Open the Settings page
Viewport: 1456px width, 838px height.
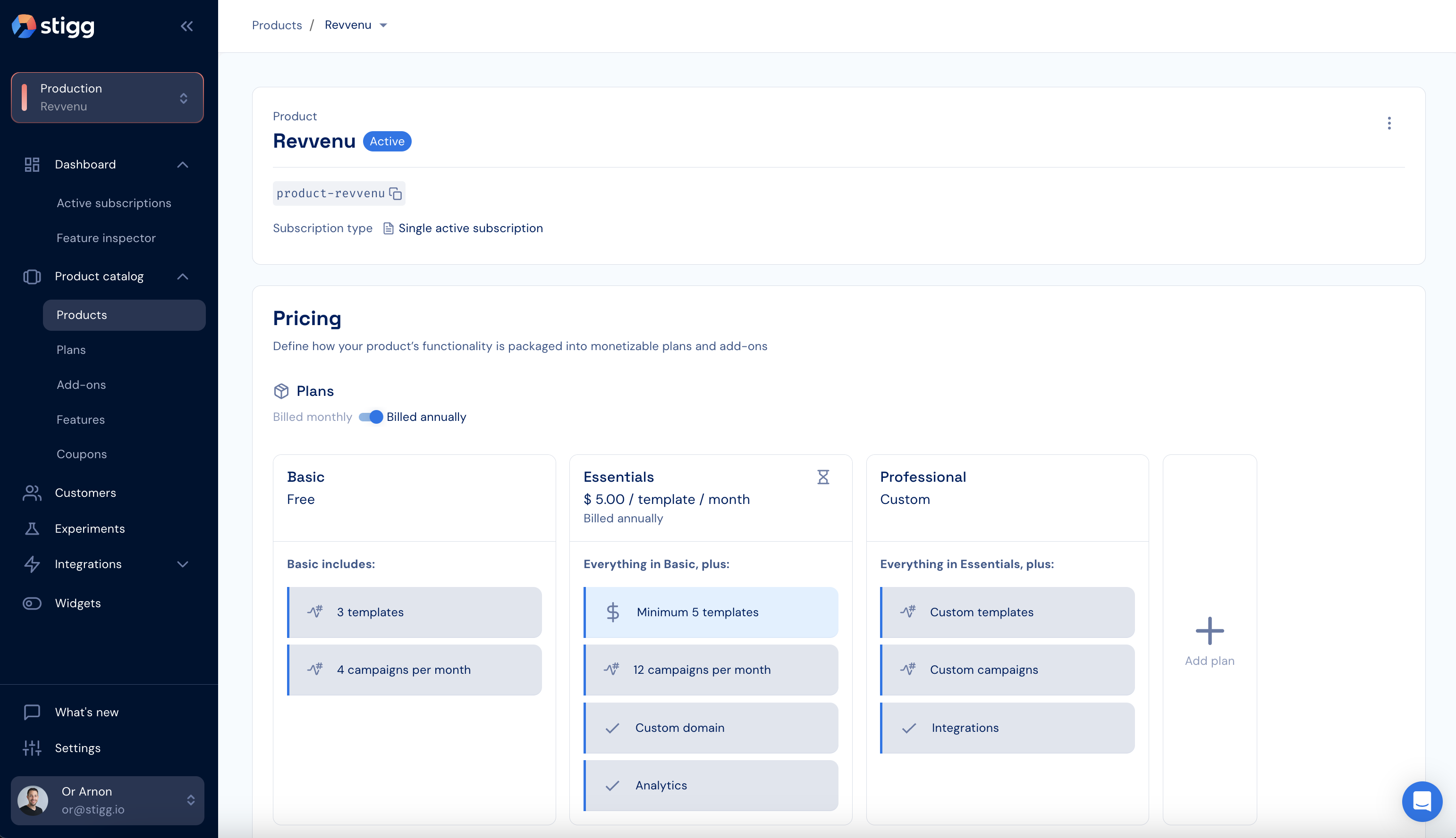pyautogui.click(x=78, y=748)
